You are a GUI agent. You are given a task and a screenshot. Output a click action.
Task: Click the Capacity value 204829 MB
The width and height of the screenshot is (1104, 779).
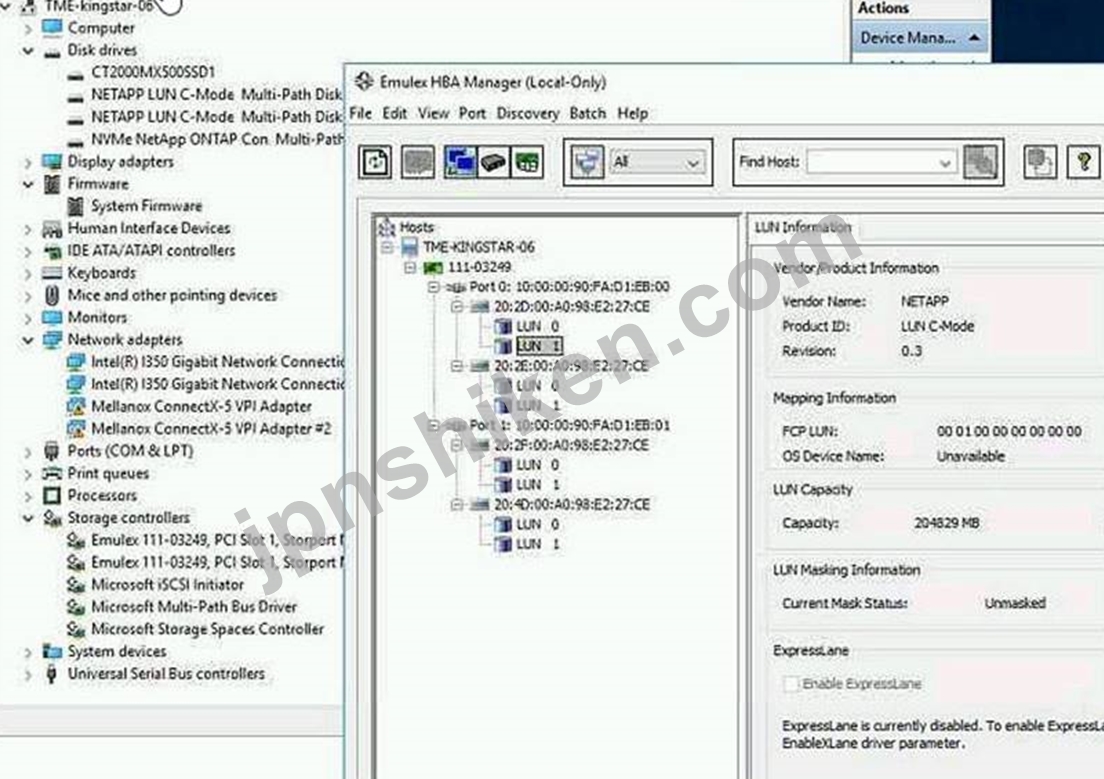(946, 523)
